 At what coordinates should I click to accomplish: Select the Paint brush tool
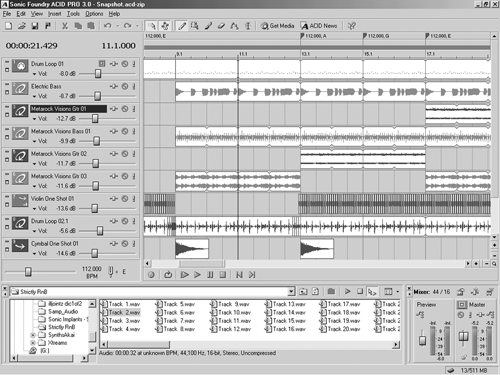click(208, 26)
